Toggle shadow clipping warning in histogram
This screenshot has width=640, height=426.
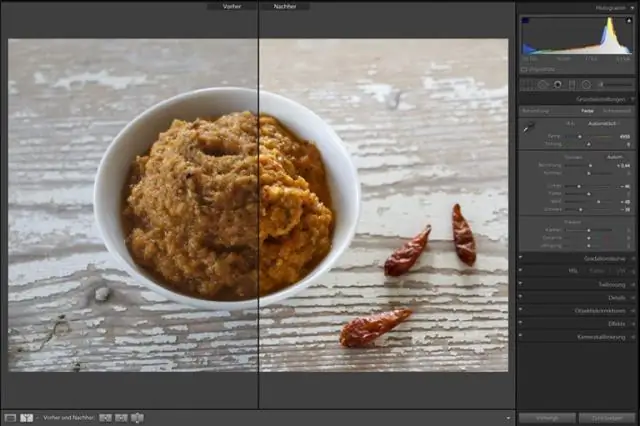pyautogui.click(x=524, y=20)
